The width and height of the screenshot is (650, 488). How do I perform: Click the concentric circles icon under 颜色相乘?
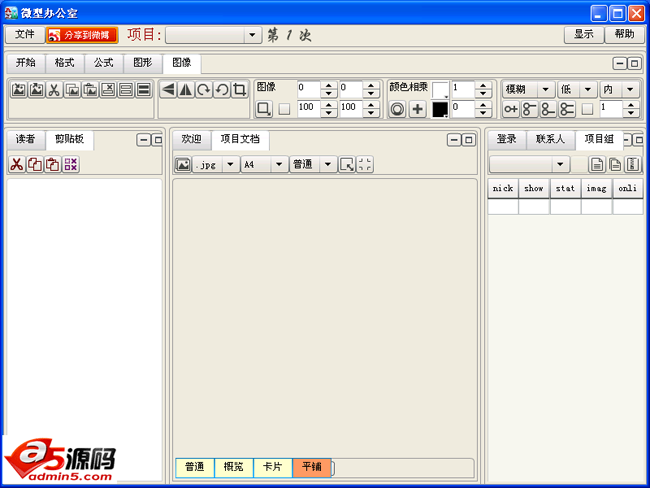pyautogui.click(x=397, y=109)
